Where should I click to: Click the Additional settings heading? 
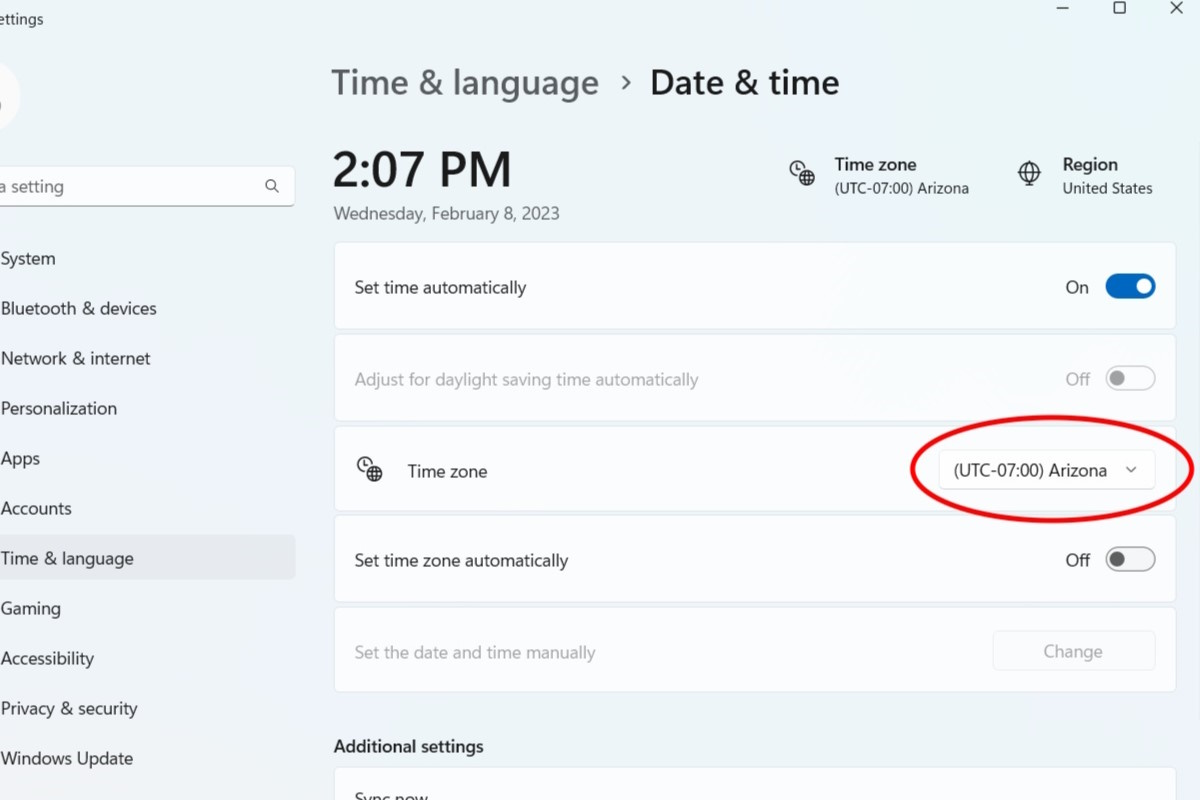coord(408,746)
